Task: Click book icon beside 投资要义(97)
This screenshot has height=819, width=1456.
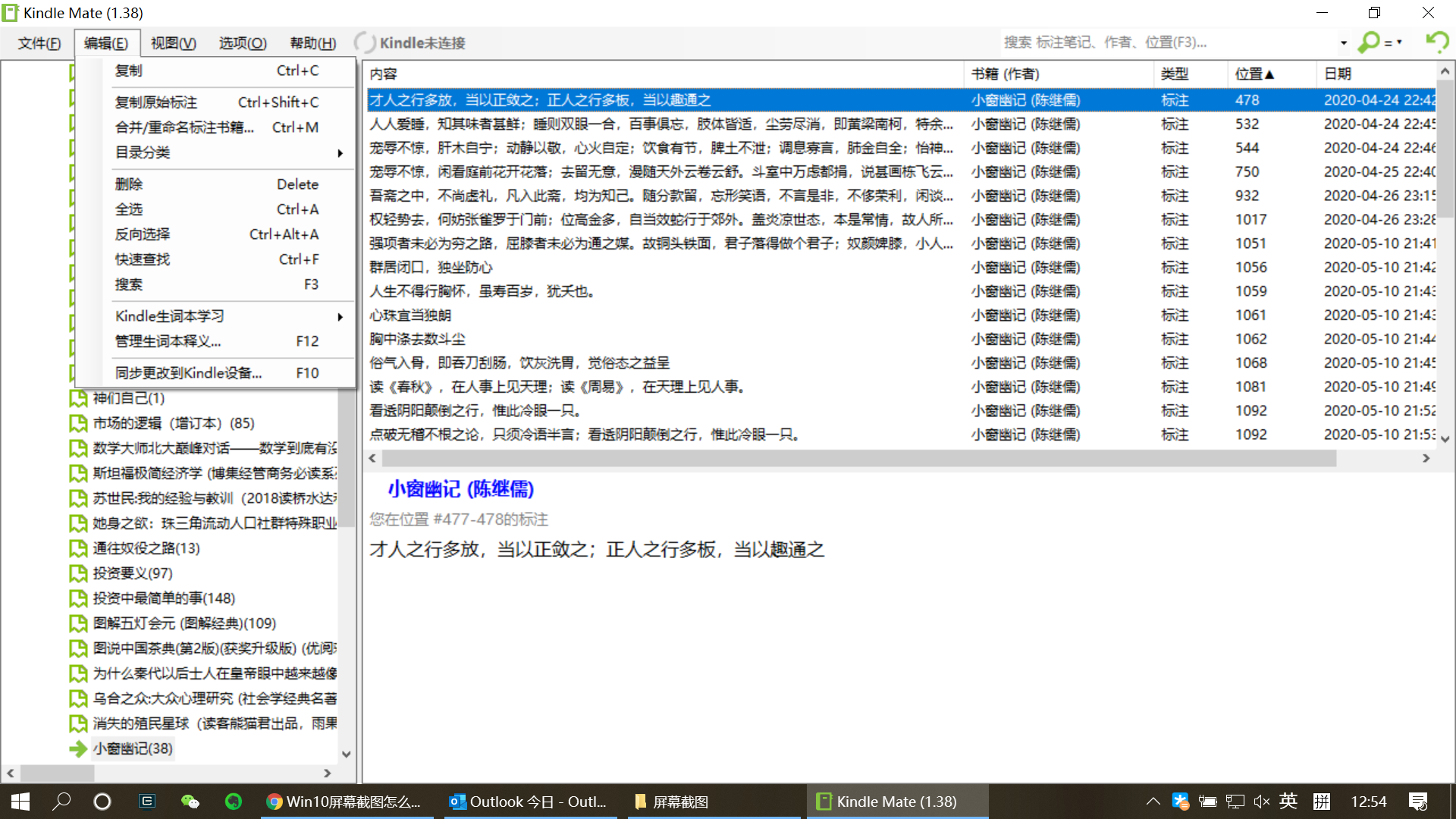Action: [x=78, y=573]
